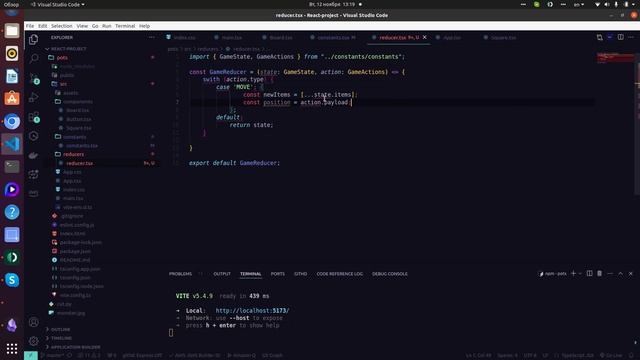
Task: Click the remote window indicator in status bar
Action: pyautogui.click(x=31, y=356)
